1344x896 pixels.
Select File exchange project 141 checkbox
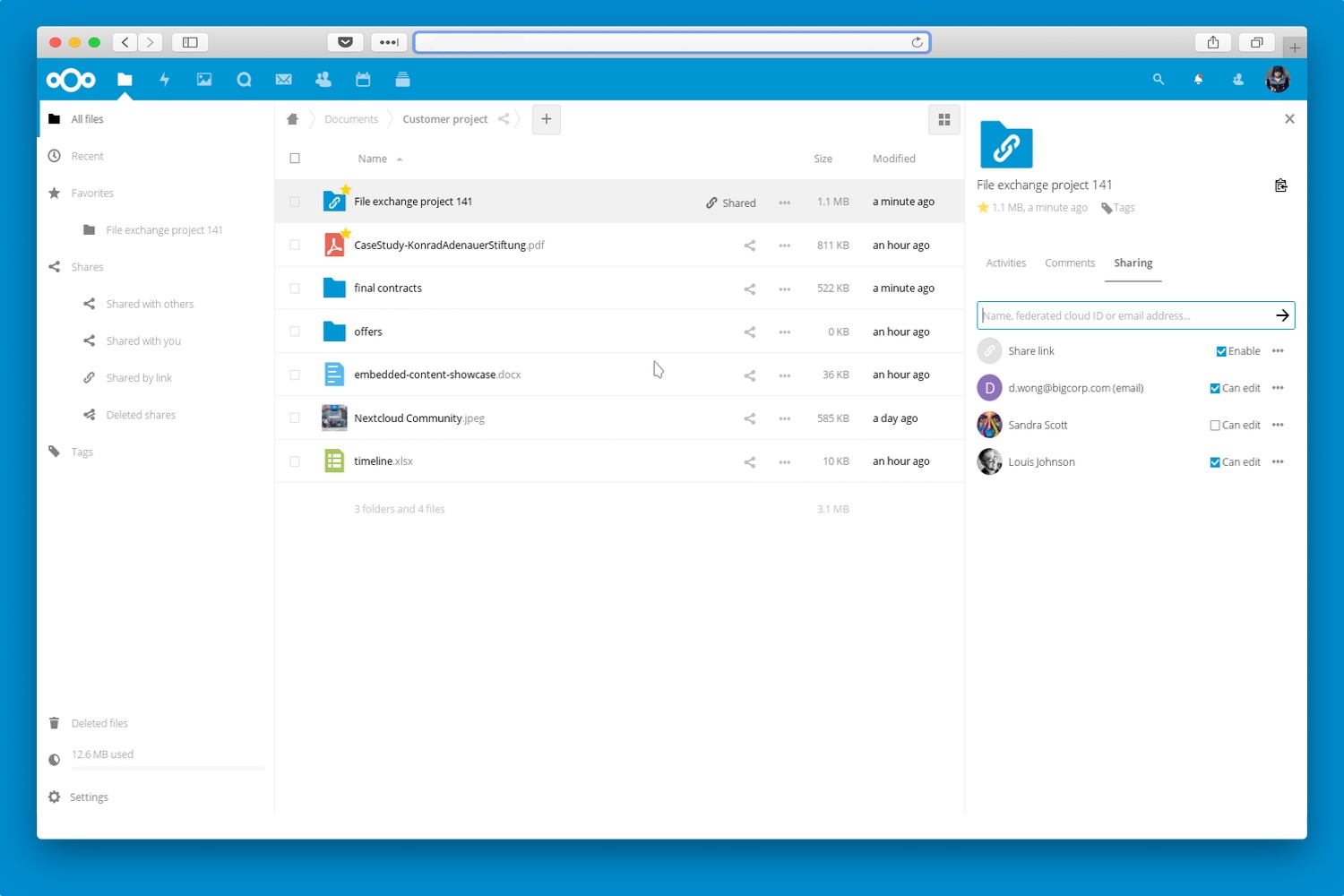coord(295,202)
